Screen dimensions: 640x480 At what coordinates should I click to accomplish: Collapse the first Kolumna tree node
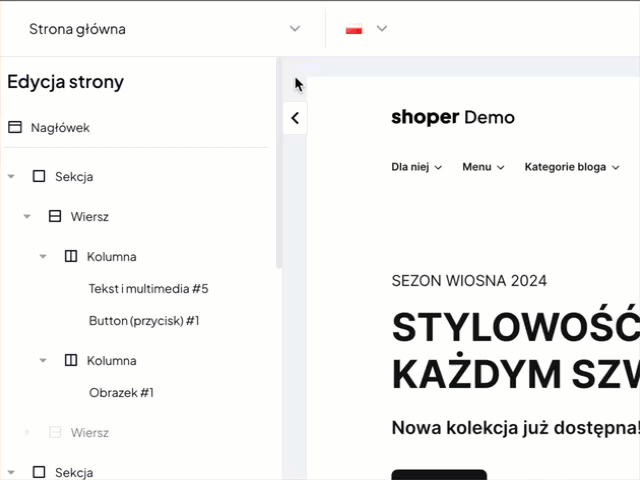tap(43, 257)
